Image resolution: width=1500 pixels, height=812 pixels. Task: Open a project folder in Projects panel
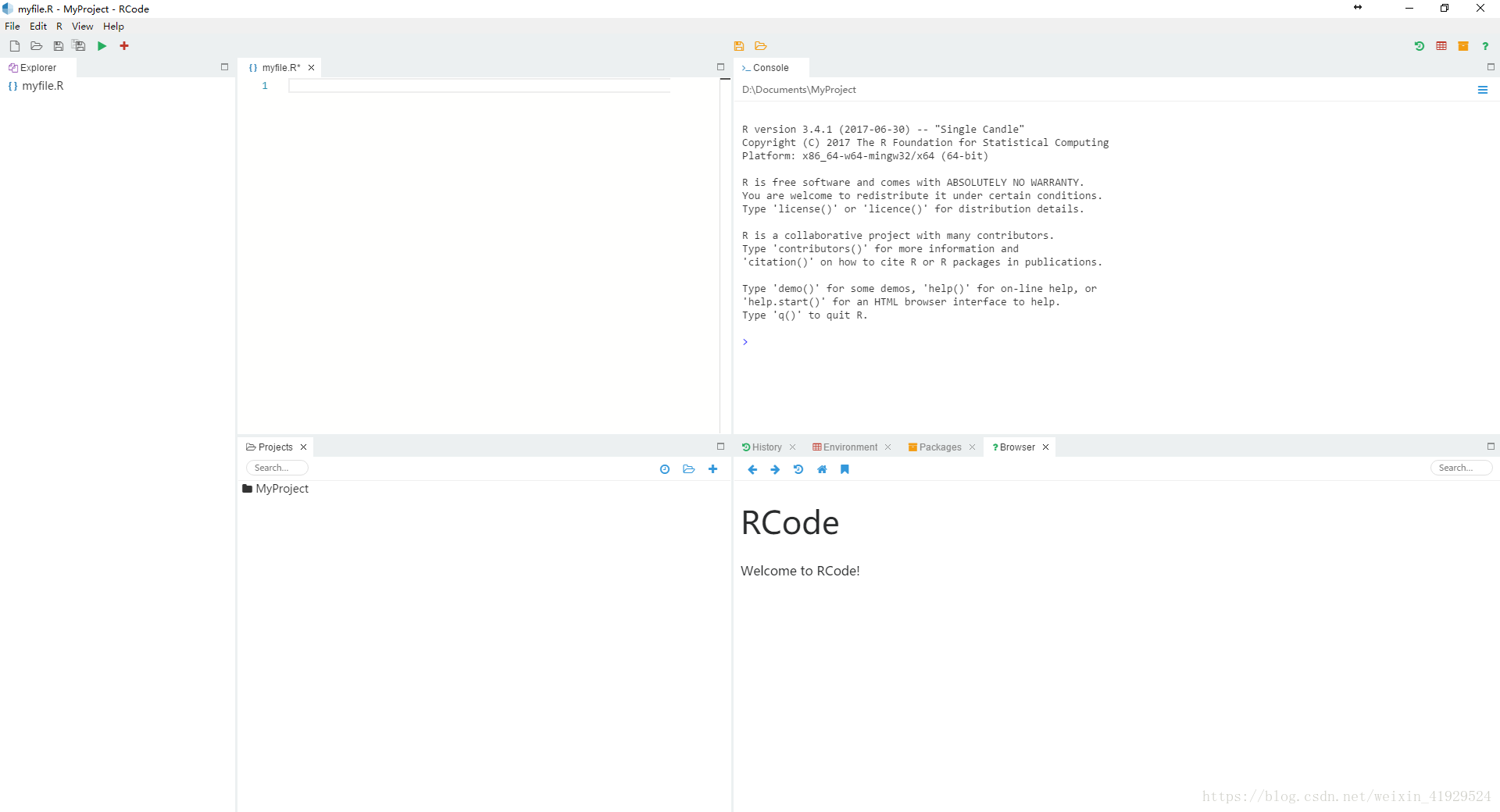[x=688, y=469]
